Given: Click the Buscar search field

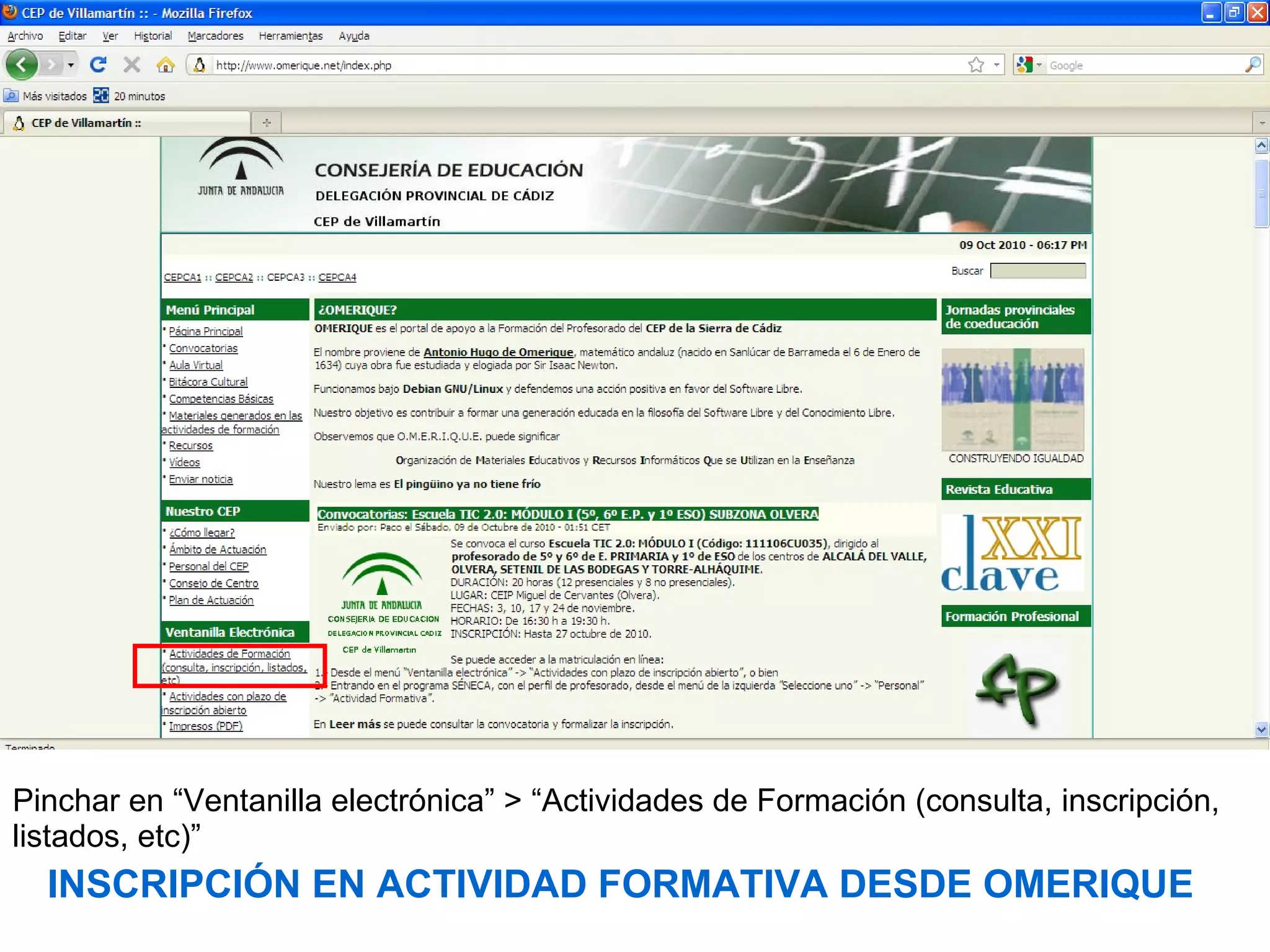Looking at the screenshot, I should pos(1037,271).
